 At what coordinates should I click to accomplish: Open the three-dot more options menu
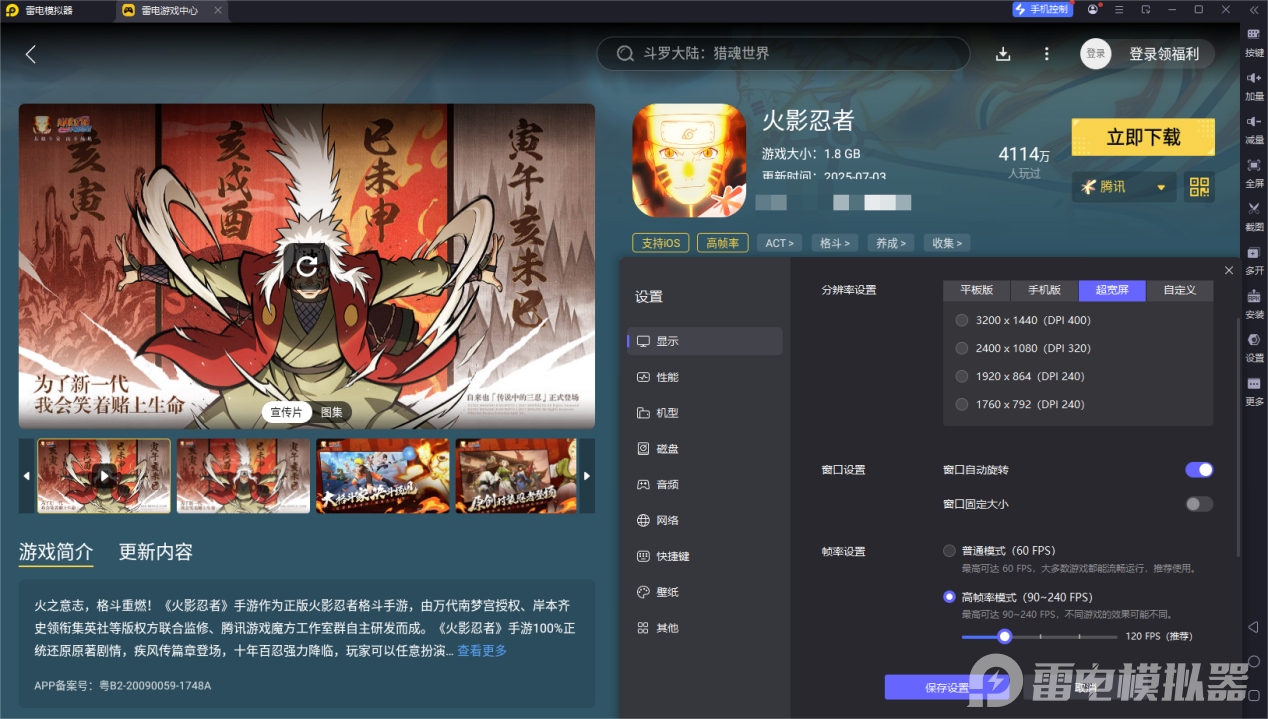point(1046,54)
